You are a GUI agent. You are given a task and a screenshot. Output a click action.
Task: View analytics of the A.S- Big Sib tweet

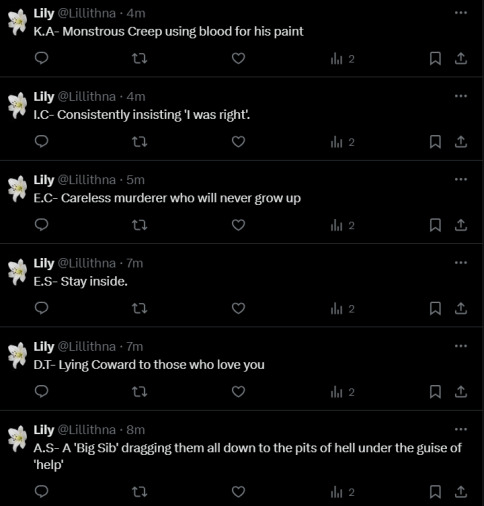(342, 492)
